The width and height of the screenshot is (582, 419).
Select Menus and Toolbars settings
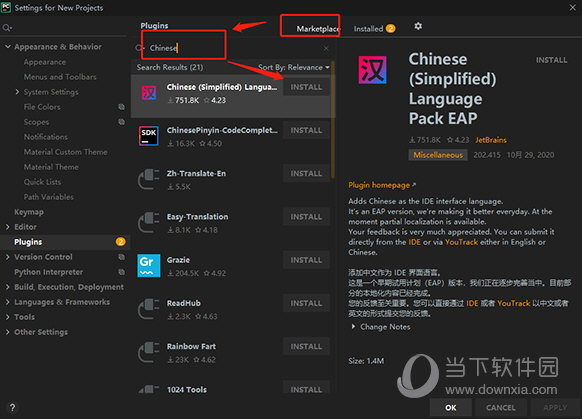pyautogui.click(x=60, y=77)
